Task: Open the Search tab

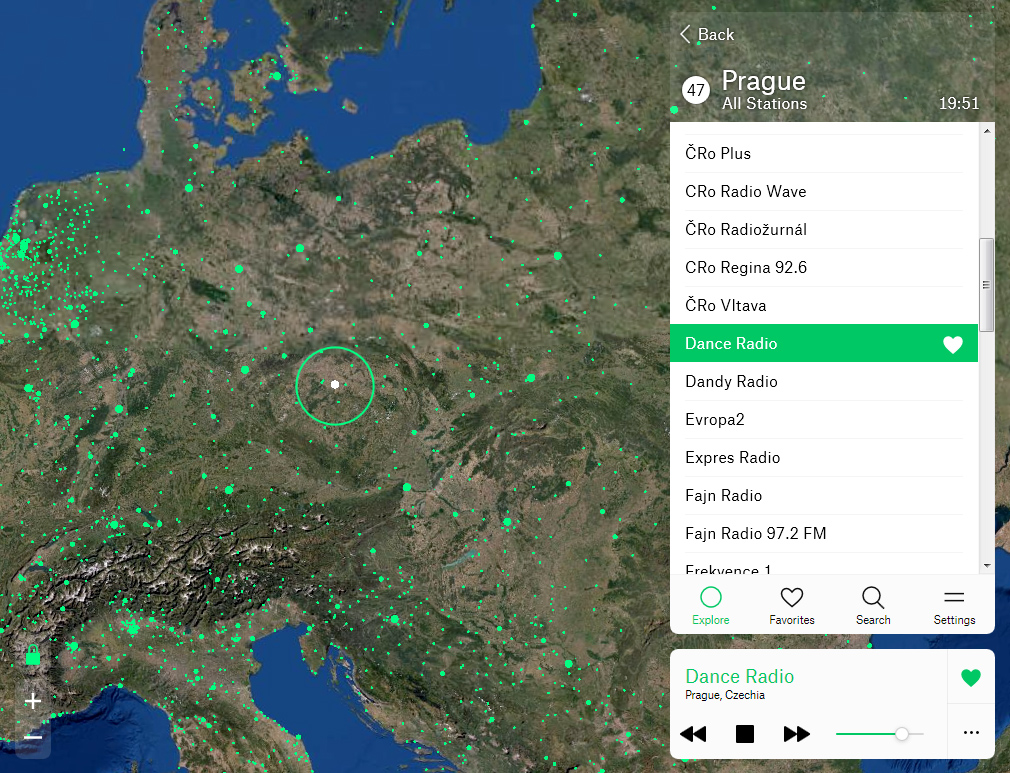Action: point(873,606)
